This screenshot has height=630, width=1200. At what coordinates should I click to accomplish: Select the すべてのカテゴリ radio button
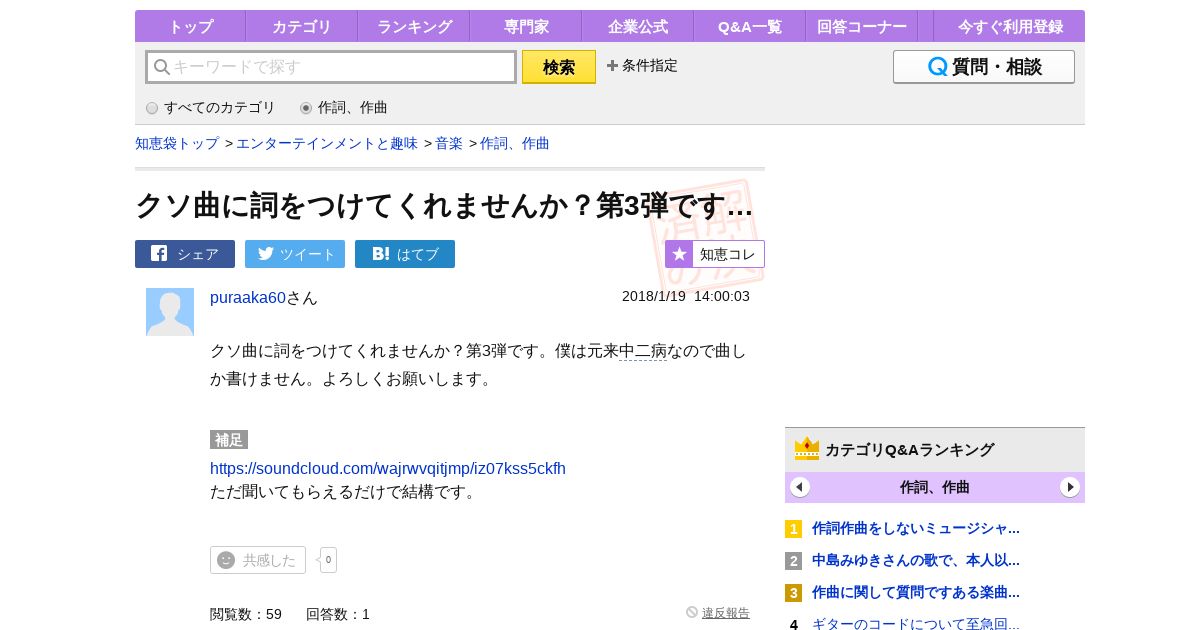pos(152,108)
